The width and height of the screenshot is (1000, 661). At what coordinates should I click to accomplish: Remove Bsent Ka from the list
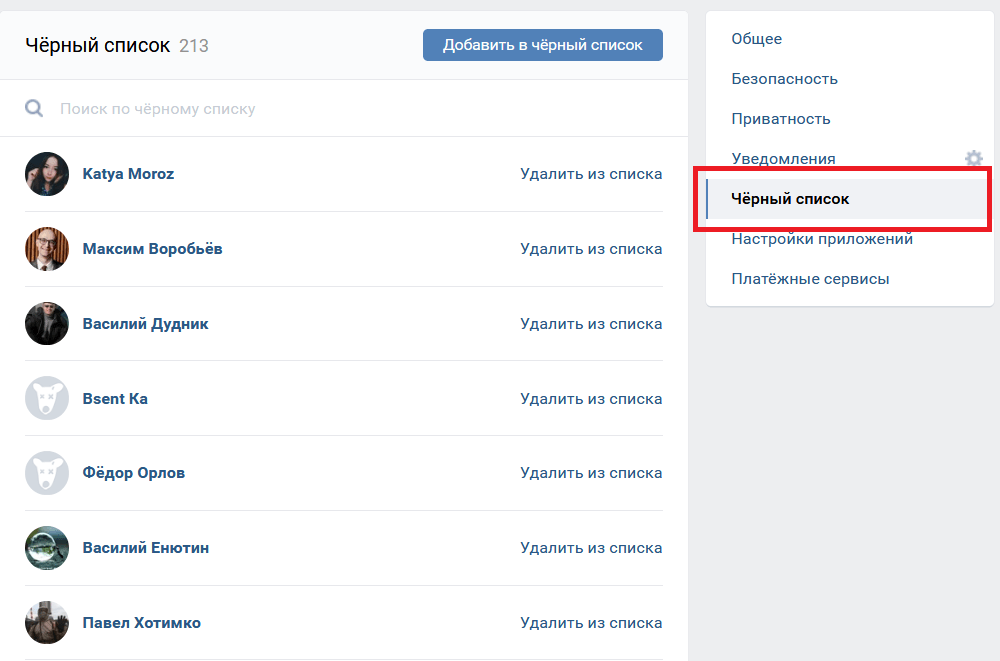591,399
